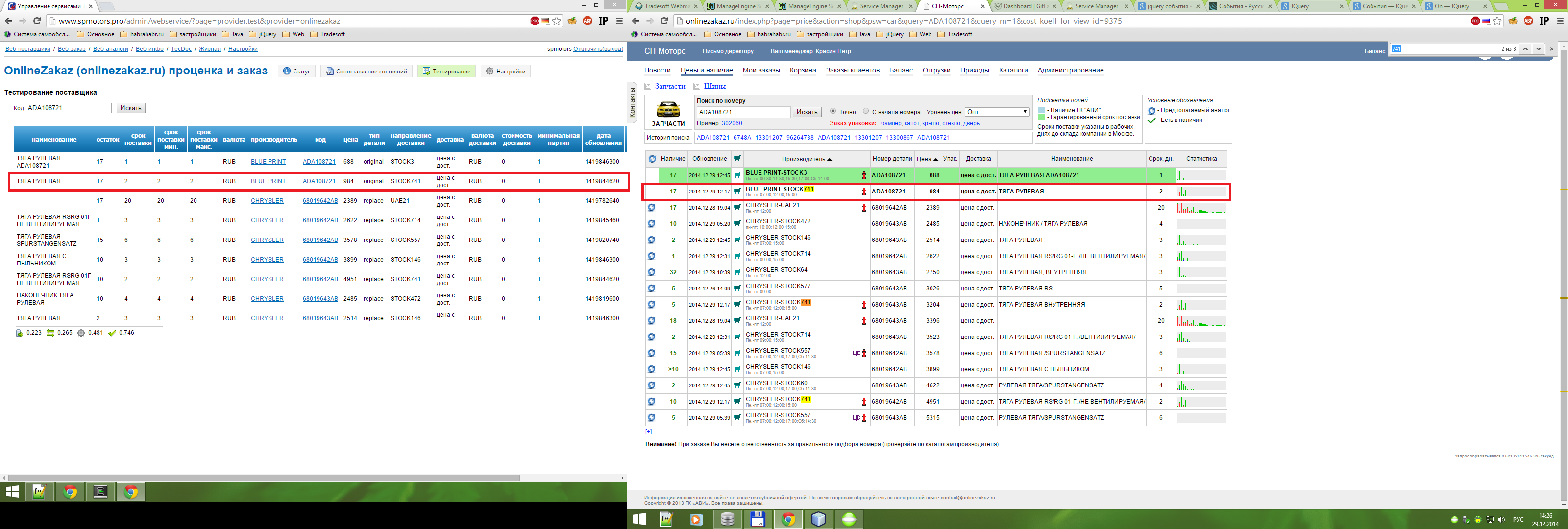This screenshot has height=529, width=1568.
Task: Click Искать button in Поиск по номеру panel
Action: click(807, 112)
